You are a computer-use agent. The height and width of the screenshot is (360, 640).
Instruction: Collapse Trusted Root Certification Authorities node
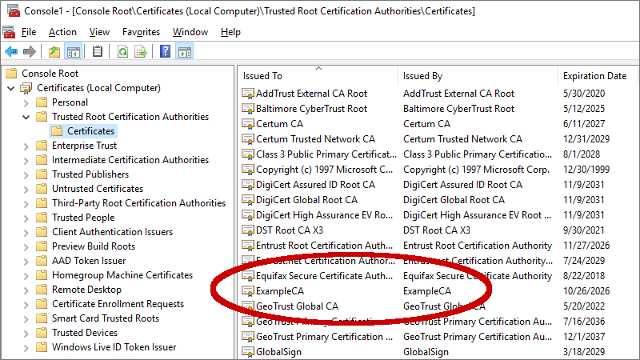(x=26, y=117)
